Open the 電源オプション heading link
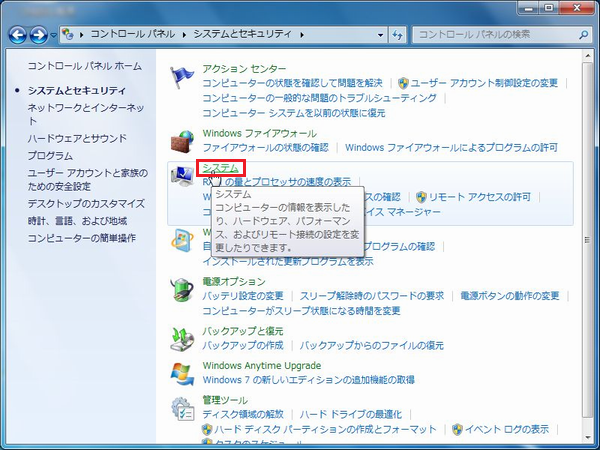 coord(234,282)
